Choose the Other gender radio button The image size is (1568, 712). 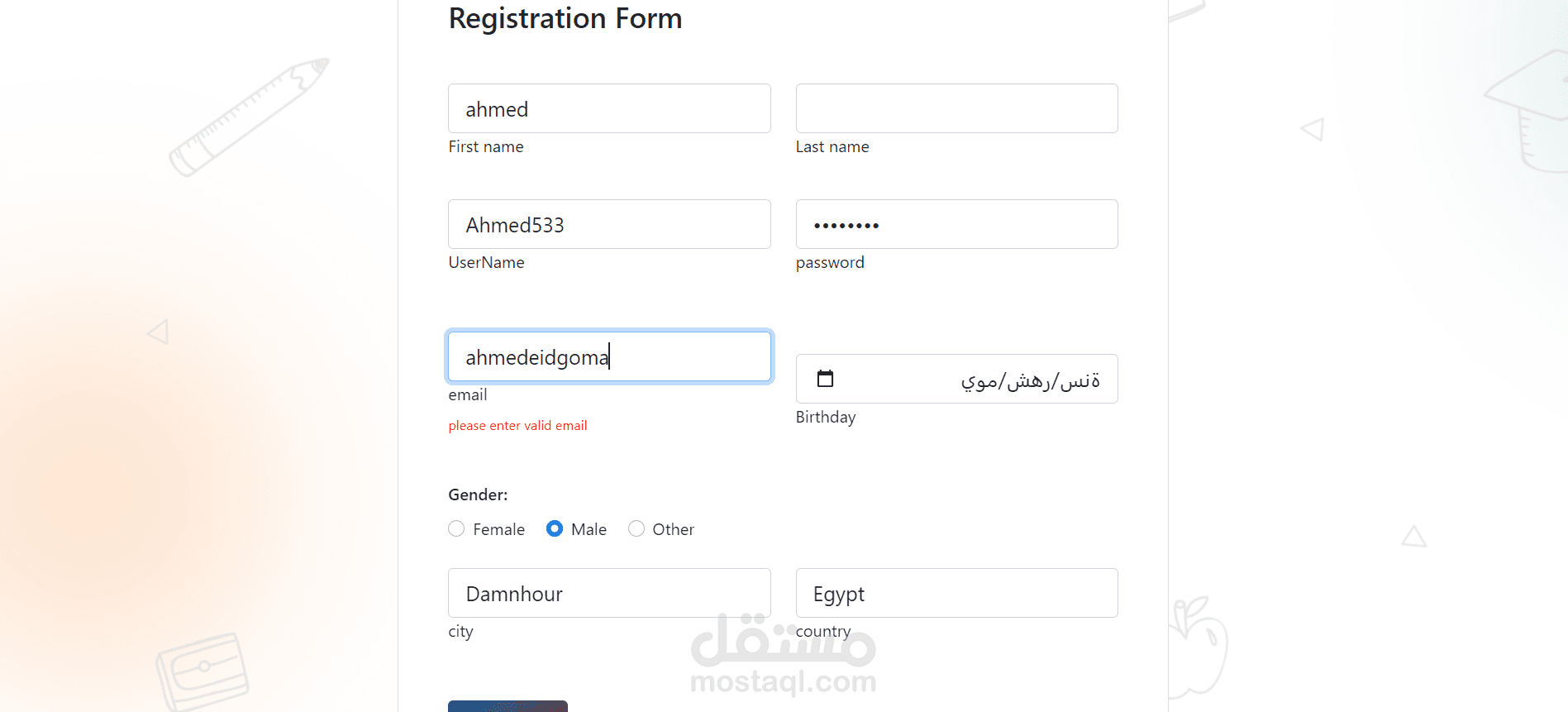(636, 528)
